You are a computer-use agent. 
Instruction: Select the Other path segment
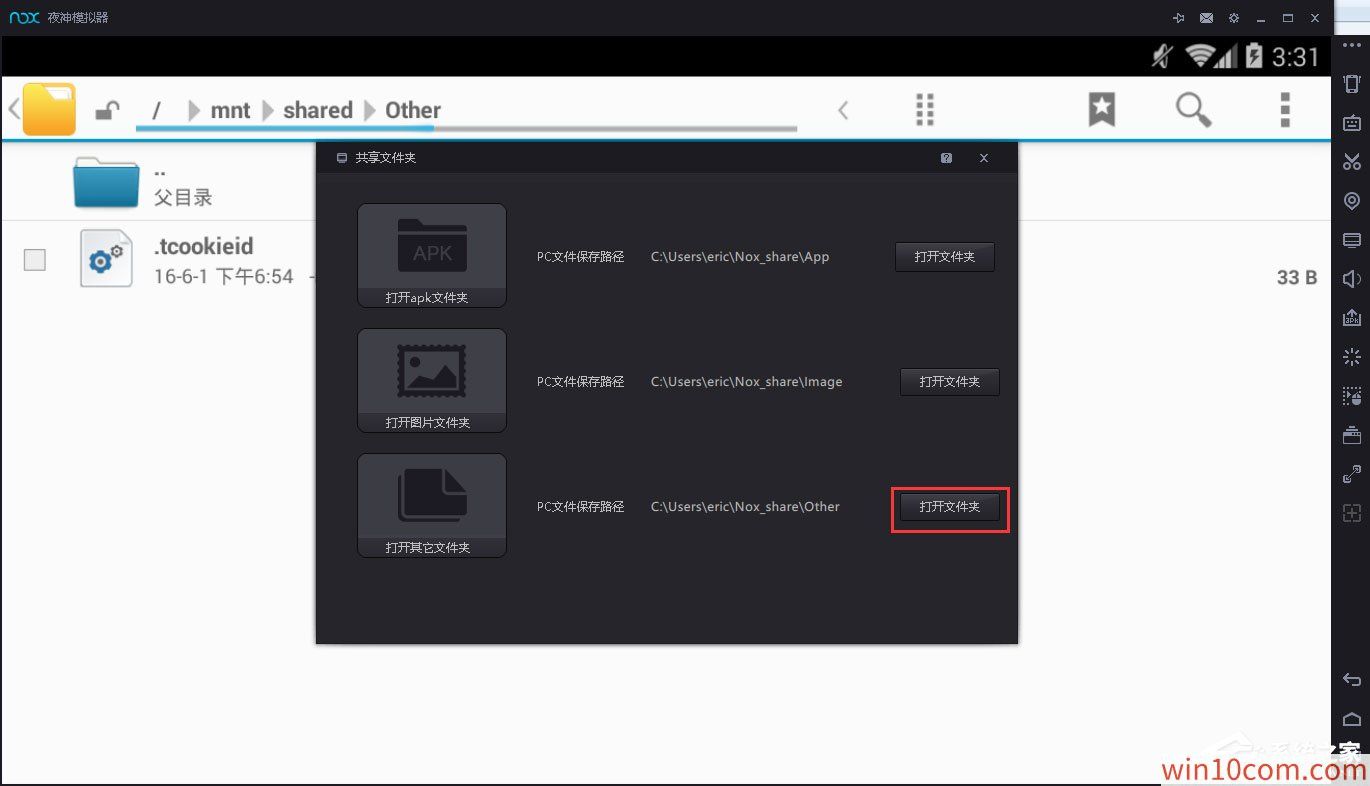tap(413, 111)
